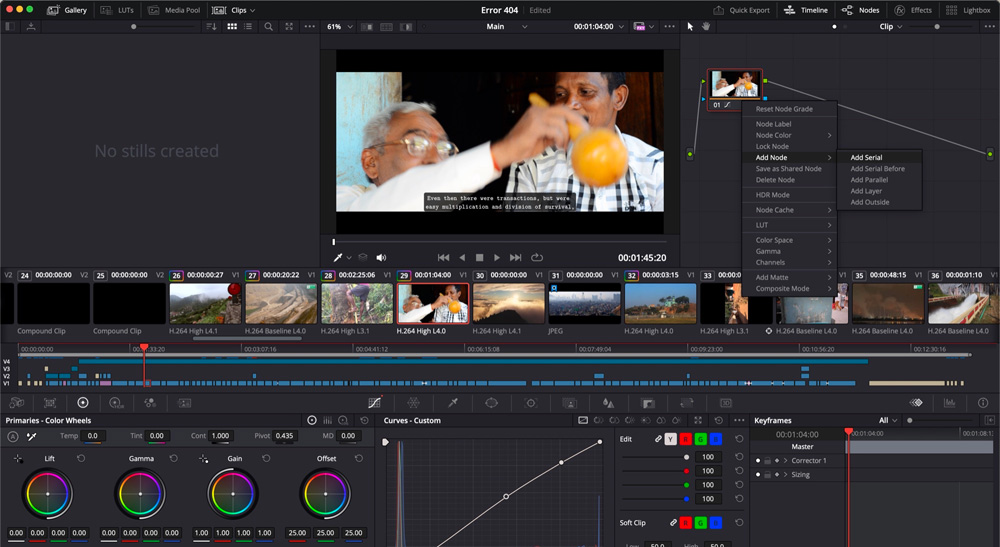Open the search icon in Gallery toolbar

tap(268, 27)
